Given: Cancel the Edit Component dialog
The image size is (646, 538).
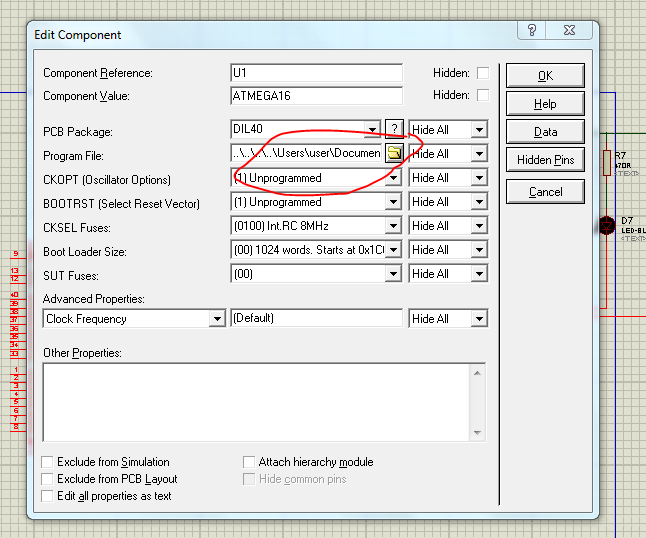Looking at the screenshot, I should click(545, 192).
